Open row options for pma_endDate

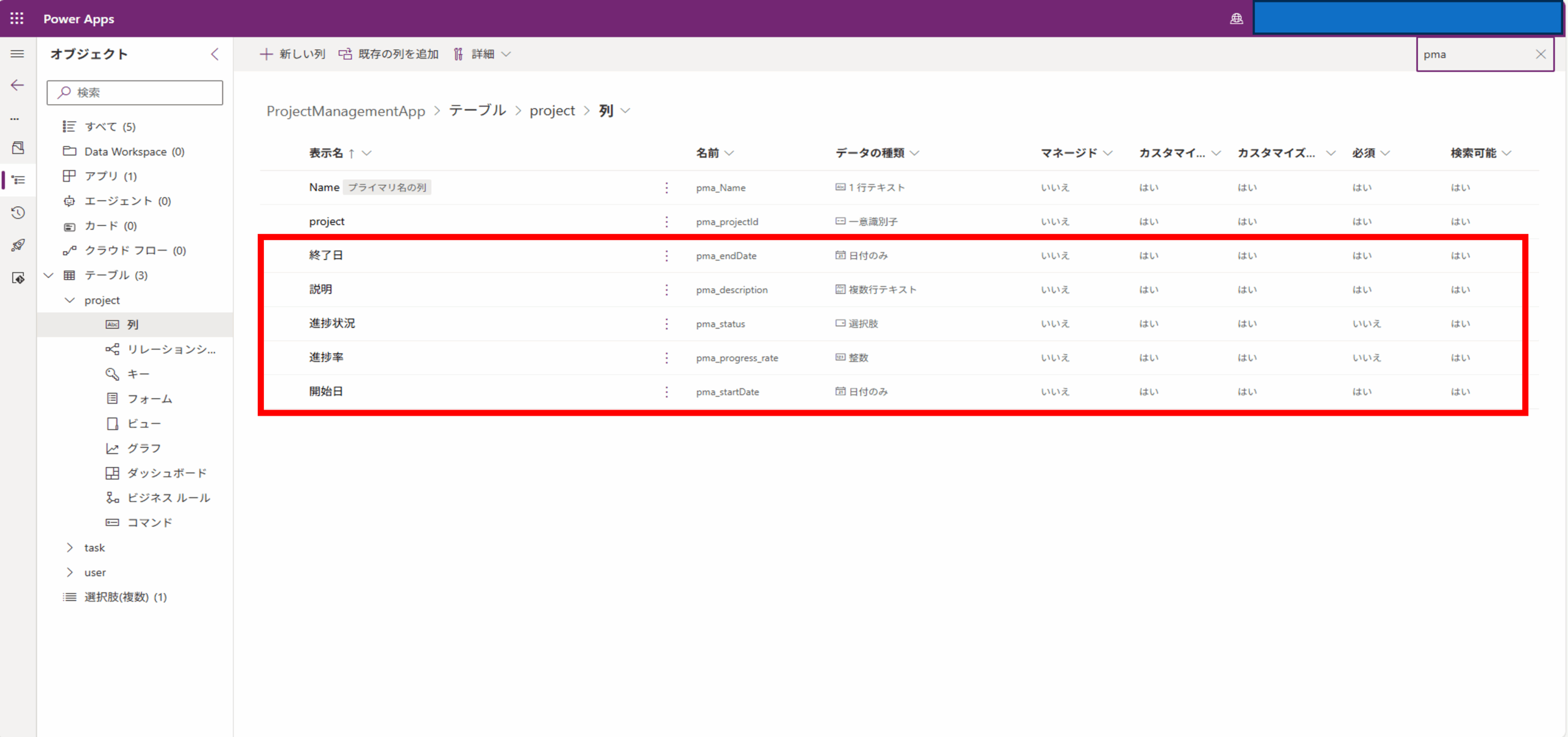click(666, 256)
